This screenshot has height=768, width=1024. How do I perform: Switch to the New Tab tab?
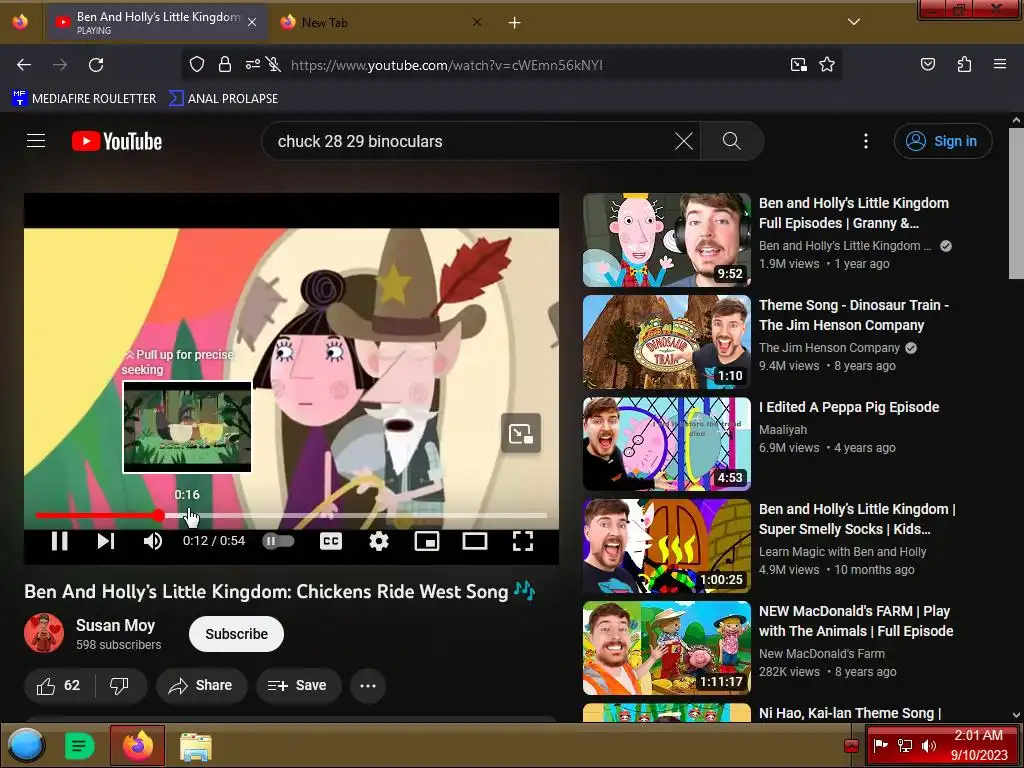pos(382,23)
